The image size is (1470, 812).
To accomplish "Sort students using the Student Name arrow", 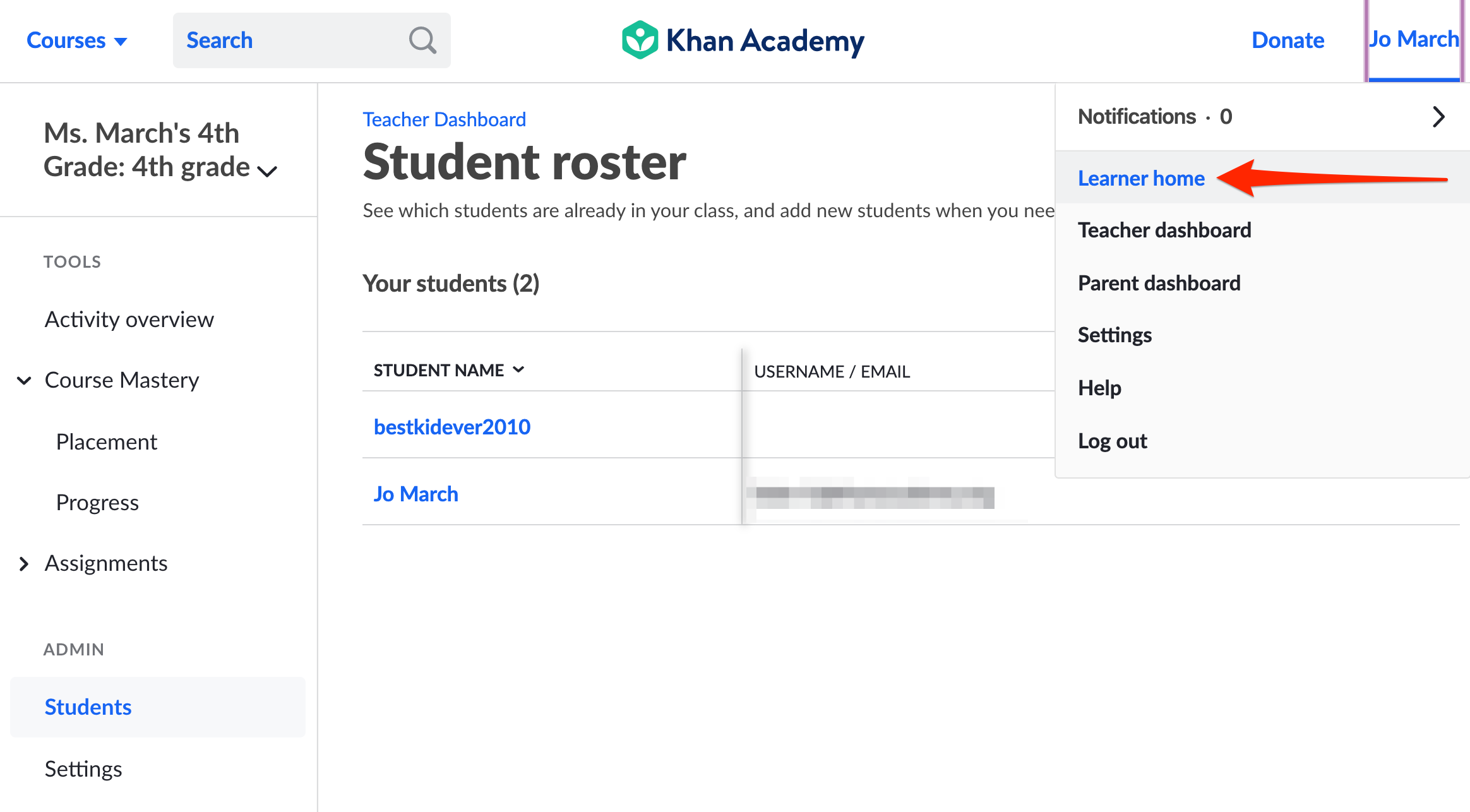I will [519, 369].
